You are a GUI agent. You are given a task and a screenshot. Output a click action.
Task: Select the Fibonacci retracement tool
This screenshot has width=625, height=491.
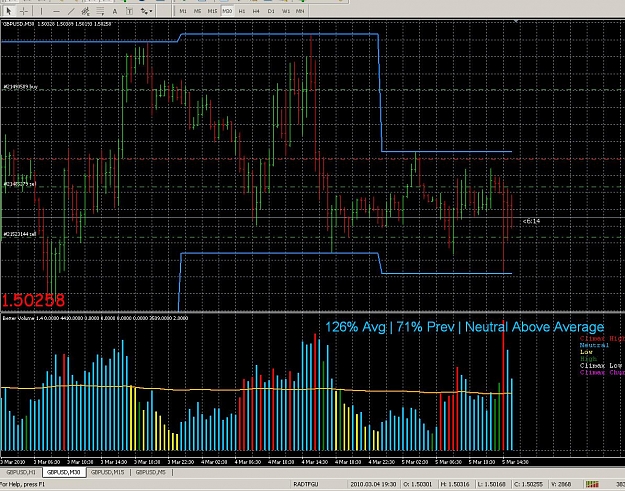pyautogui.click(x=100, y=11)
